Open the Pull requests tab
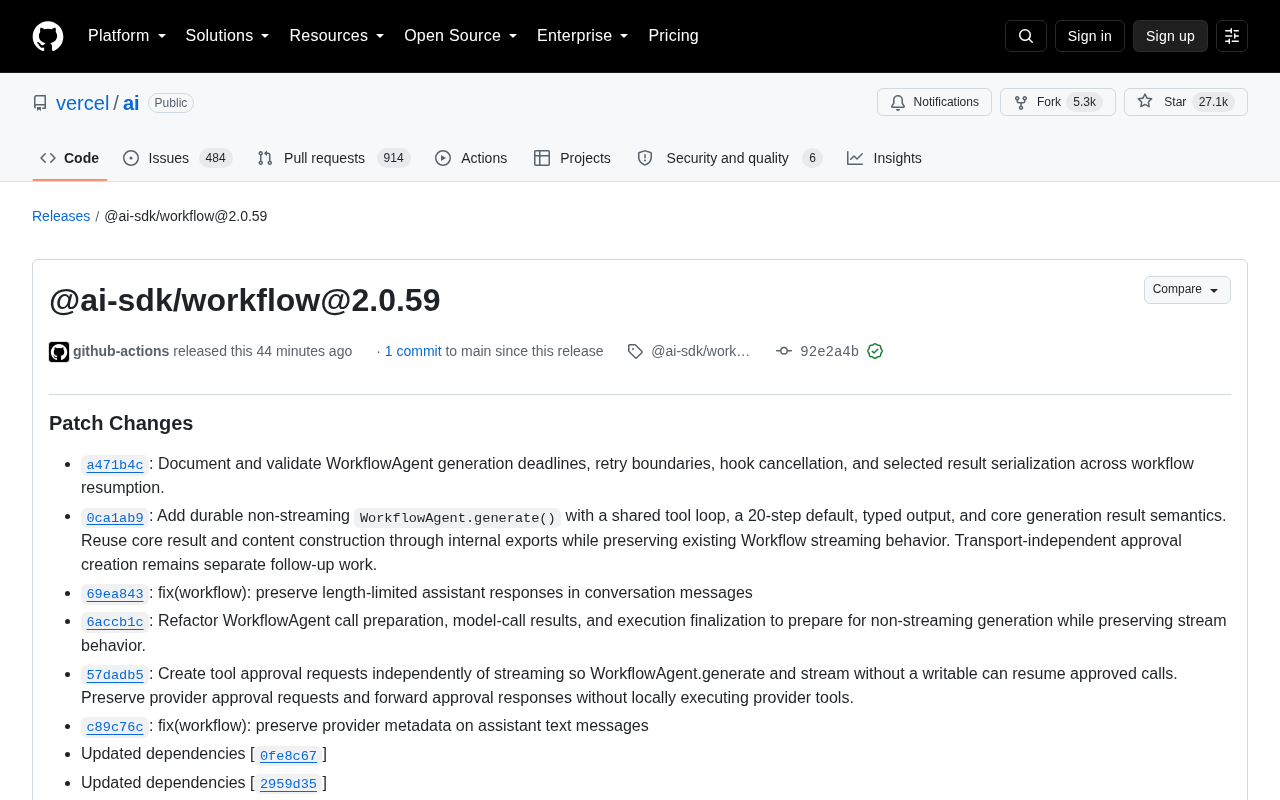1280x800 pixels. (x=333, y=158)
